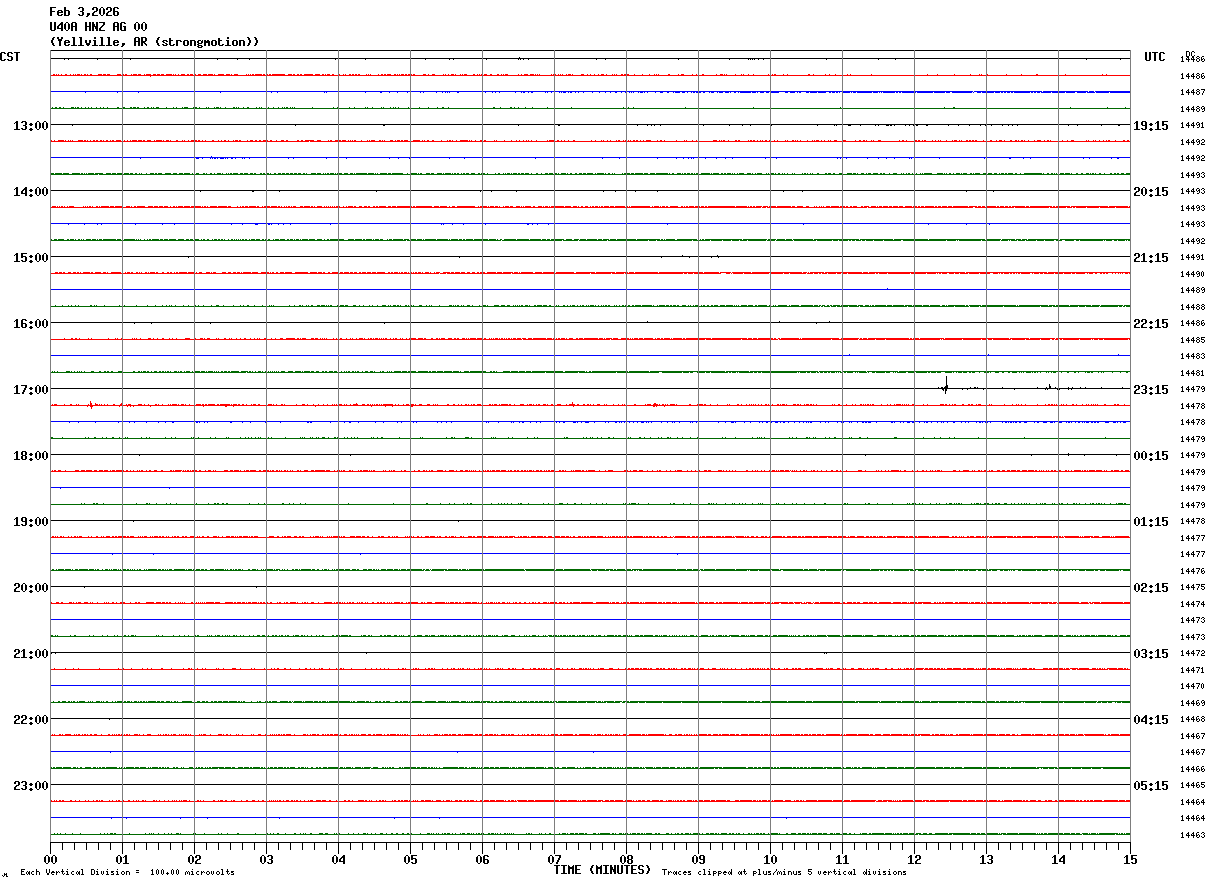
Task: Select the 19:00 CST row label
Action: tap(30, 522)
